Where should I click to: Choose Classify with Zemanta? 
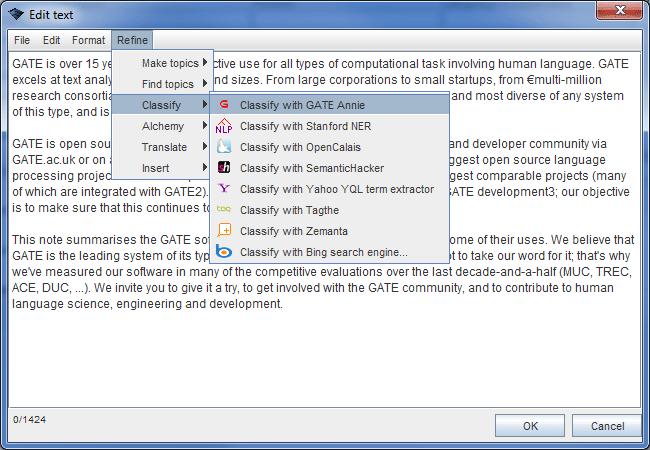(330, 231)
